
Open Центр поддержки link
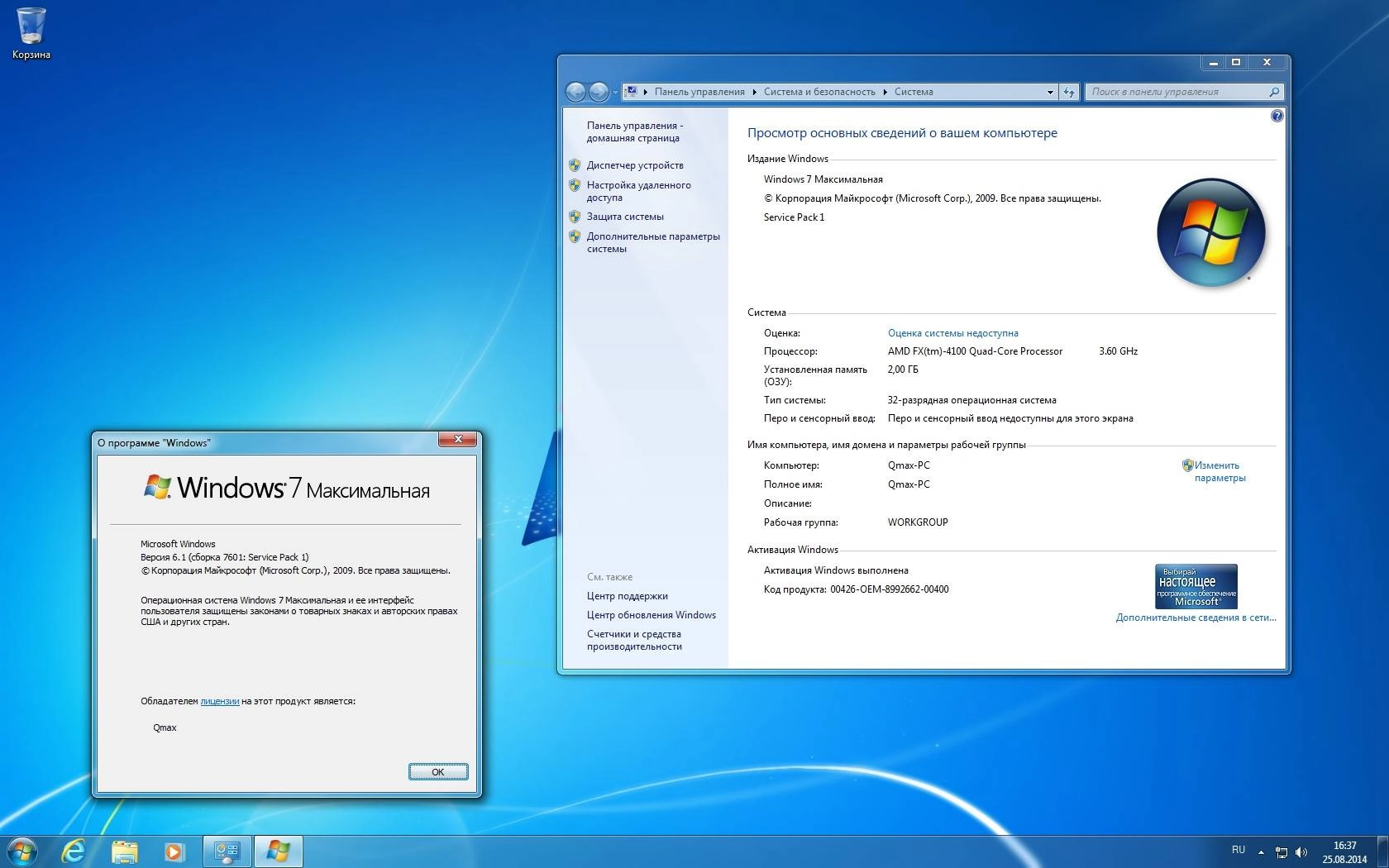(x=627, y=596)
